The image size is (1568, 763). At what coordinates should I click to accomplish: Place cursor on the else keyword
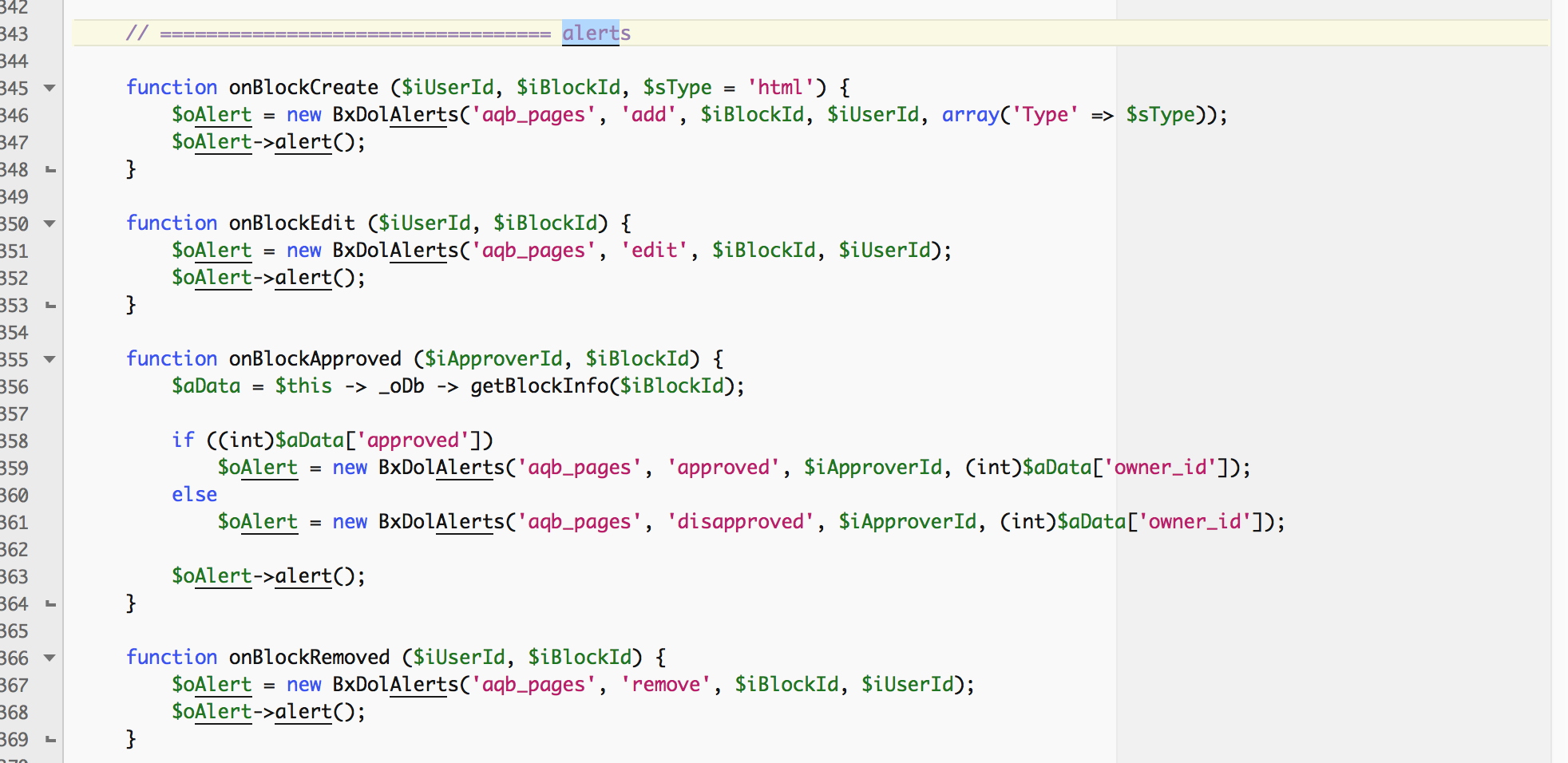(194, 495)
